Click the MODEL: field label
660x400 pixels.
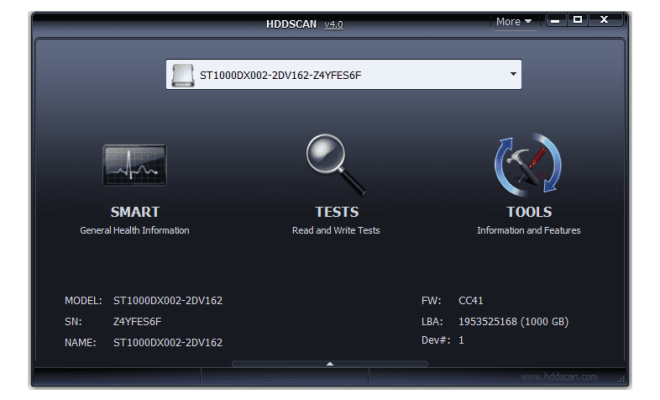[83, 301]
